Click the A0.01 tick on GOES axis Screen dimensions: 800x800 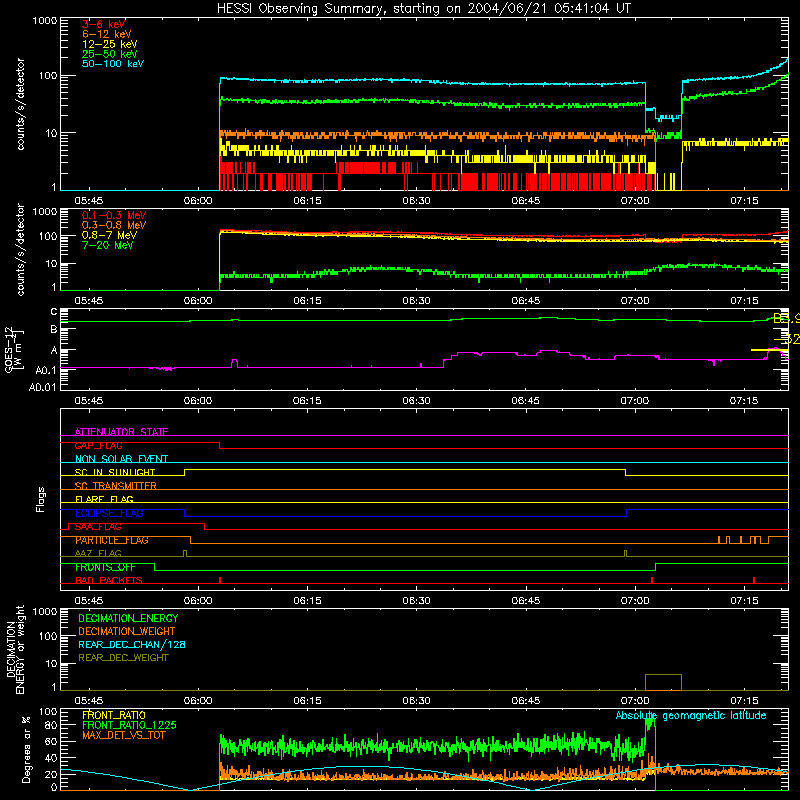[x=42, y=387]
